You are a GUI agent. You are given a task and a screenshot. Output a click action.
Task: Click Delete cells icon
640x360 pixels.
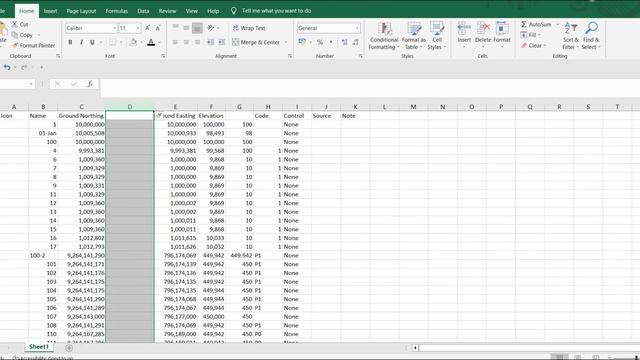[483, 29]
